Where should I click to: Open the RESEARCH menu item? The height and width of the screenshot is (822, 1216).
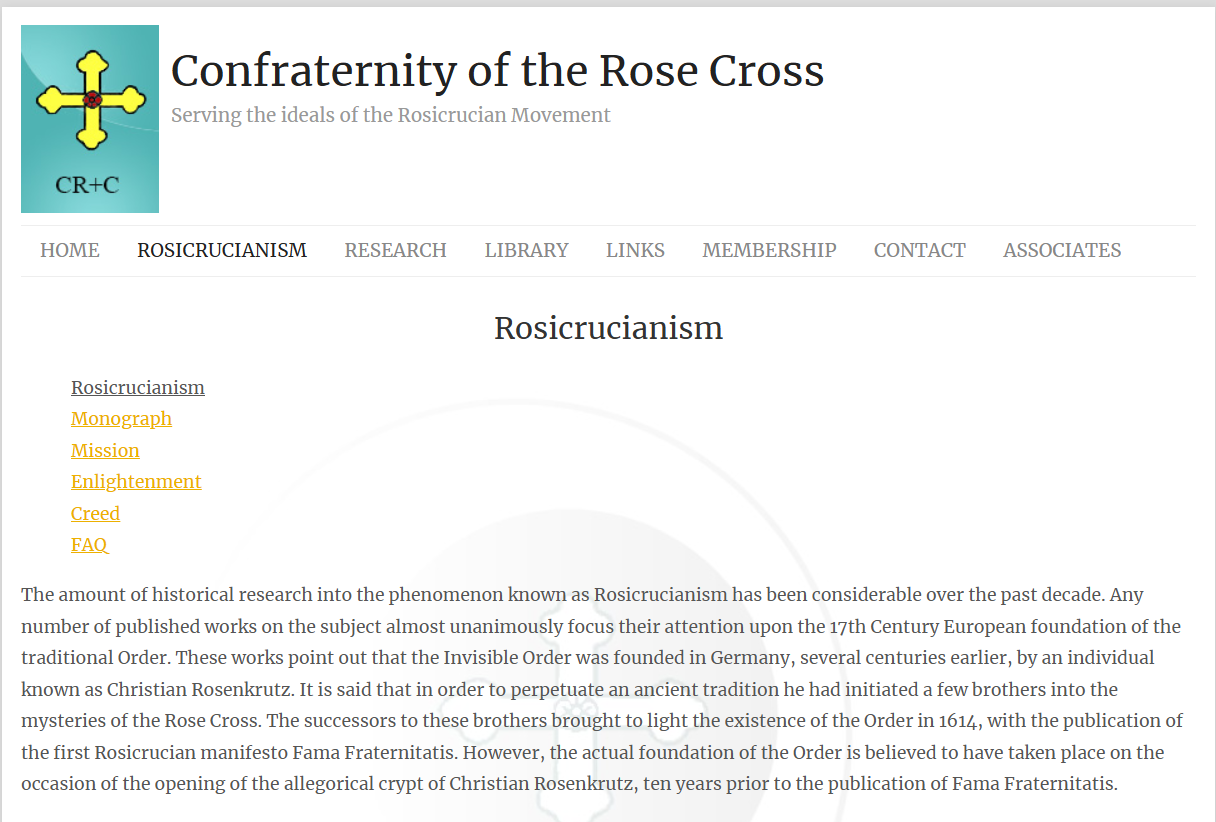(396, 250)
